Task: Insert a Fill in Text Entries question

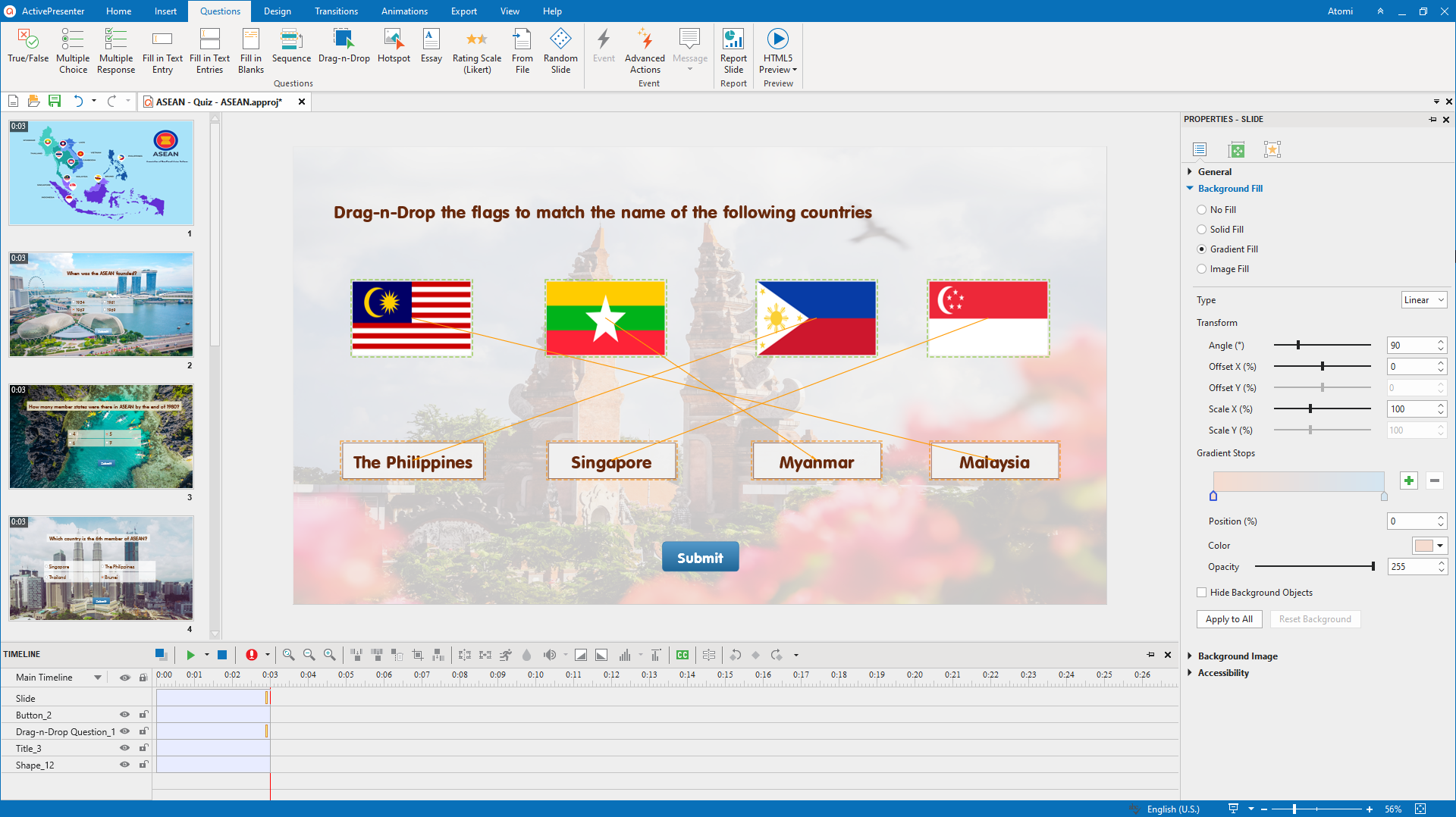Action: tap(209, 50)
